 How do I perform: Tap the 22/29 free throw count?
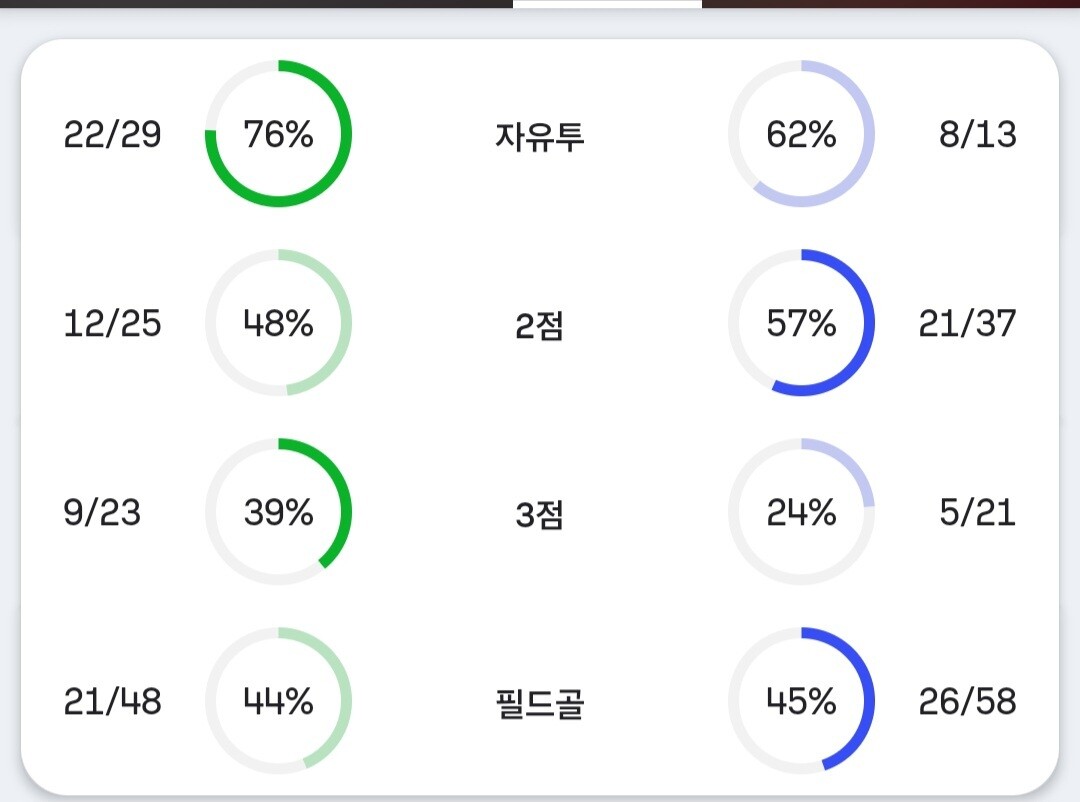(112, 134)
